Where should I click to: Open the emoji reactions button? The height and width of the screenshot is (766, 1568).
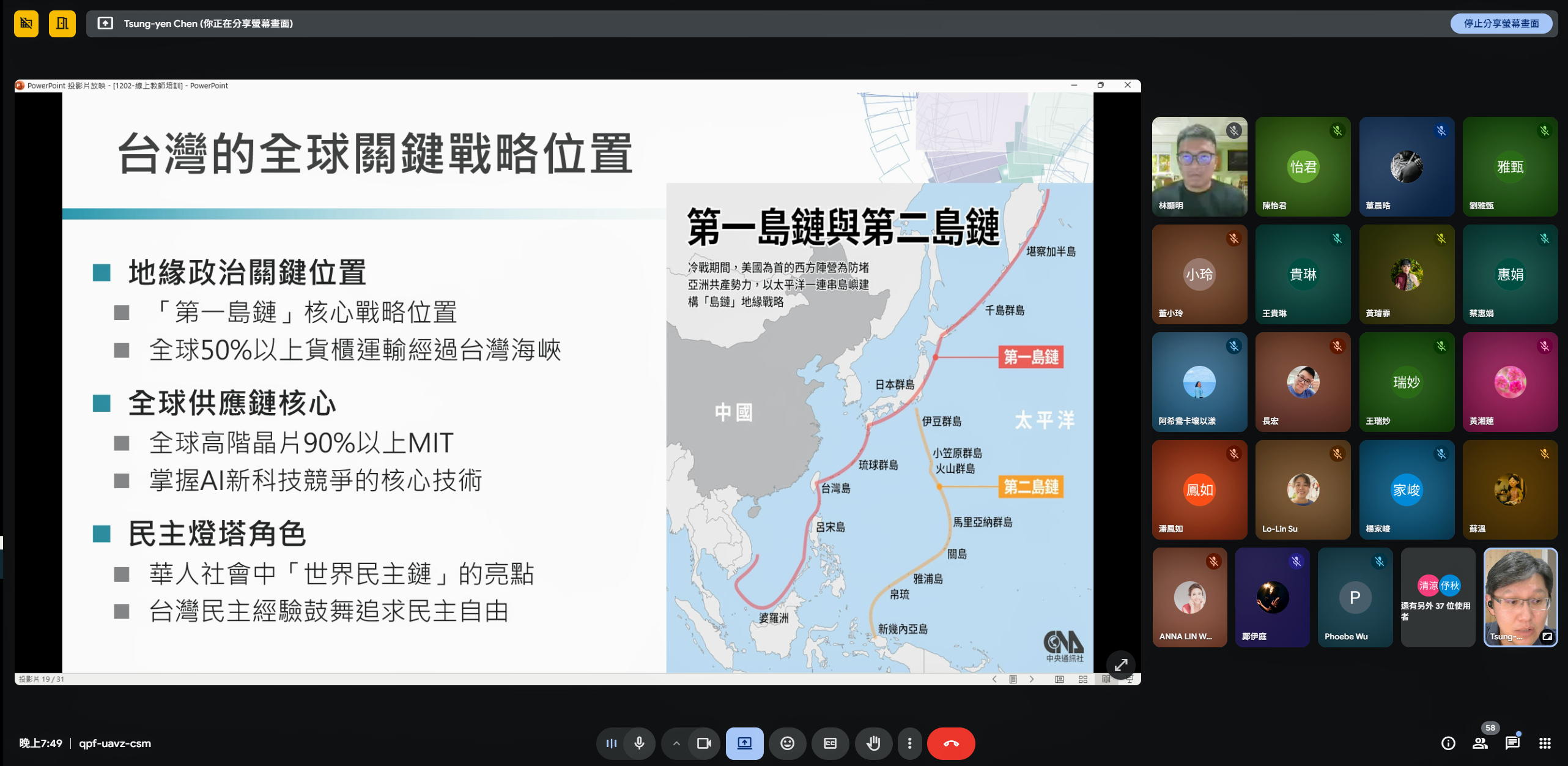coord(787,743)
